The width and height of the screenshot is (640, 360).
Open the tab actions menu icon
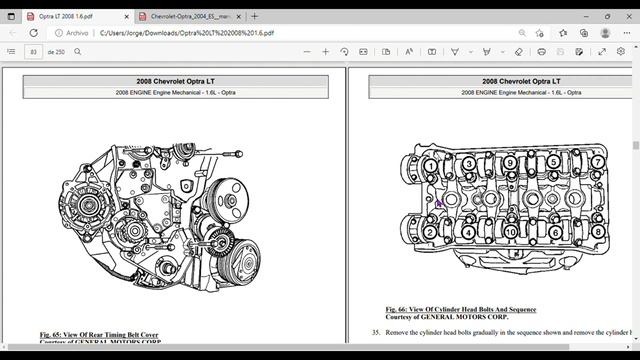click(x=11, y=16)
